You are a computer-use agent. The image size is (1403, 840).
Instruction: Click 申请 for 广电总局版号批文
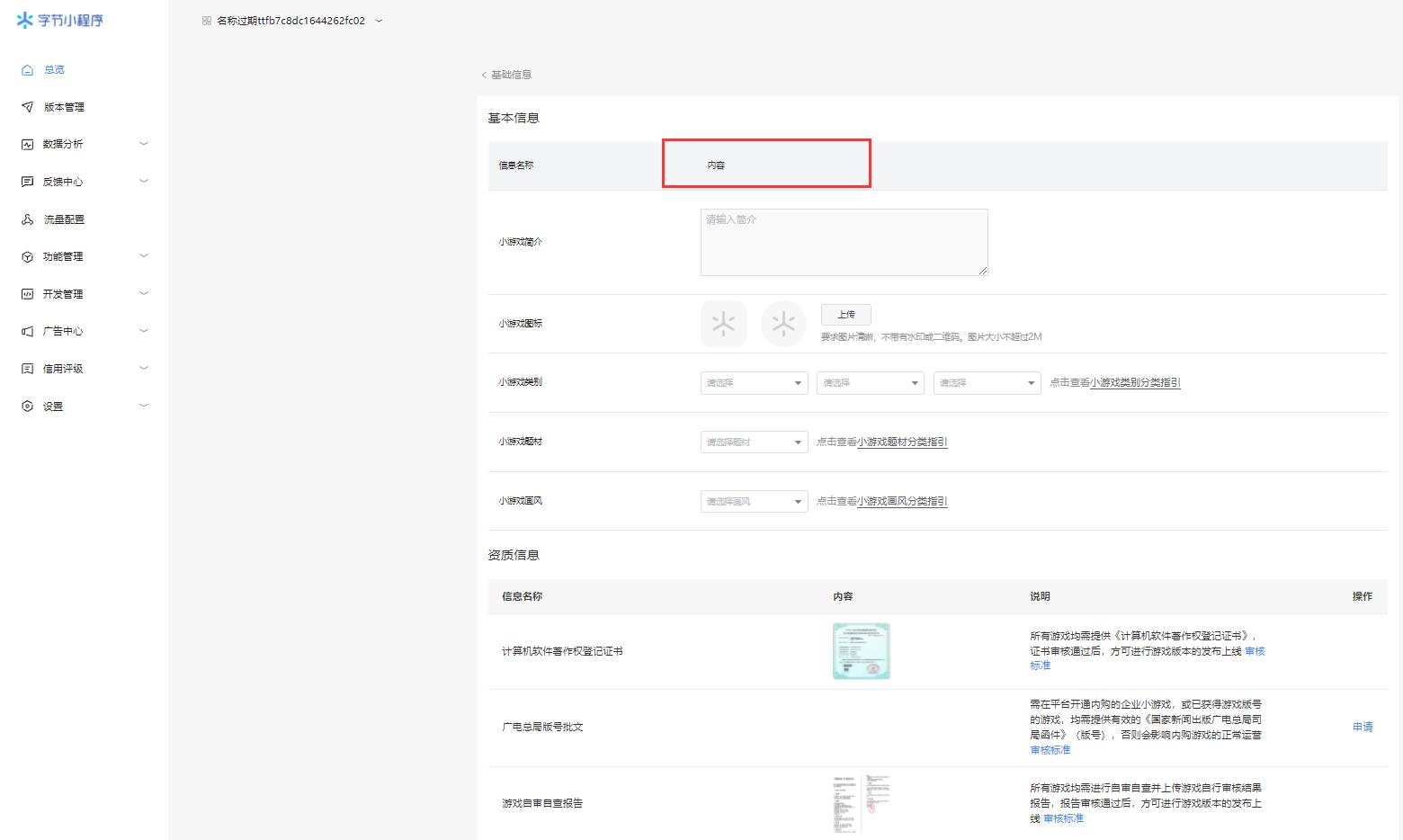click(x=1363, y=727)
